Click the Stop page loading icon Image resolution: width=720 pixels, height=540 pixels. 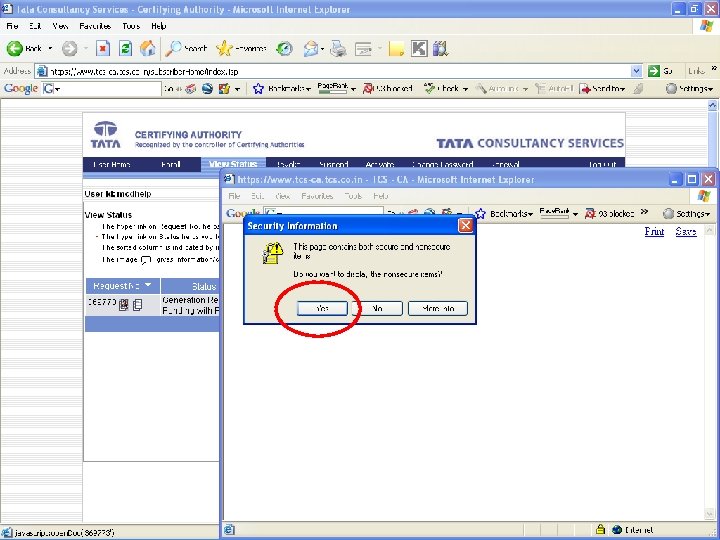click(x=103, y=48)
